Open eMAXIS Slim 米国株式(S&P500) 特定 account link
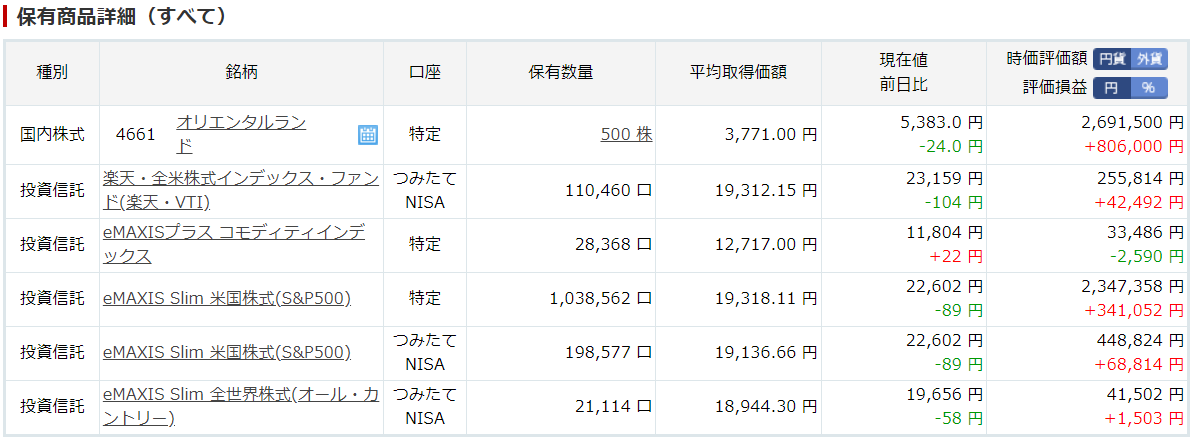 [227, 299]
